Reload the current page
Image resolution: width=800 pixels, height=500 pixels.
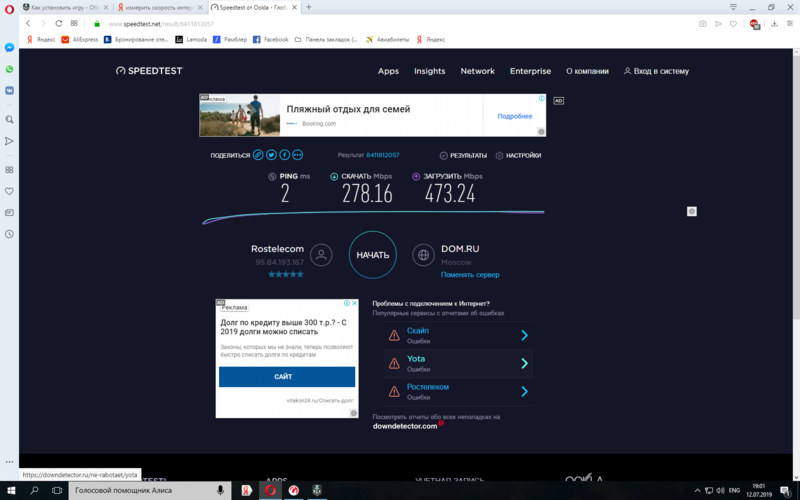[x=59, y=23]
